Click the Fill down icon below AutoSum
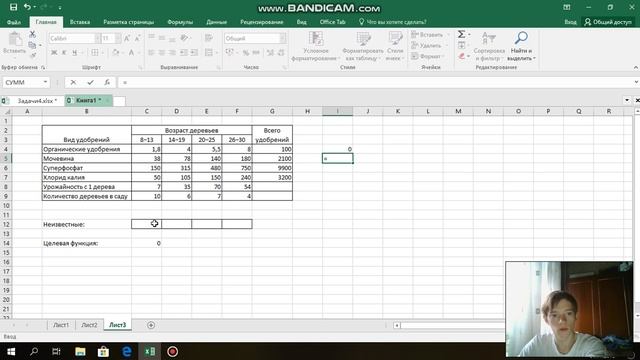Image resolution: width=640 pixels, height=360 pixels. coord(462,45)
